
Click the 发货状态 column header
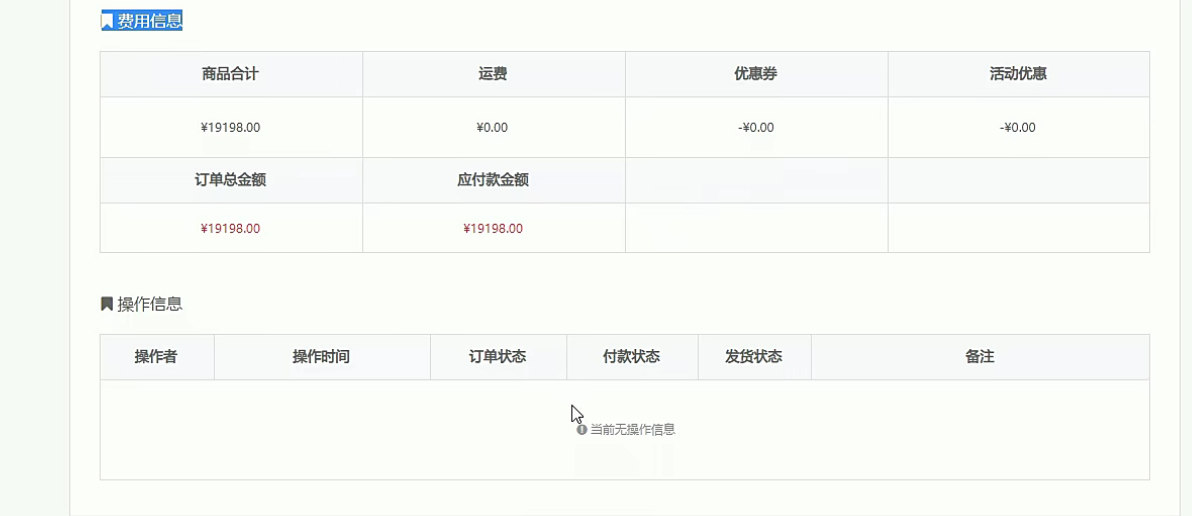click(x=754, y=356)
